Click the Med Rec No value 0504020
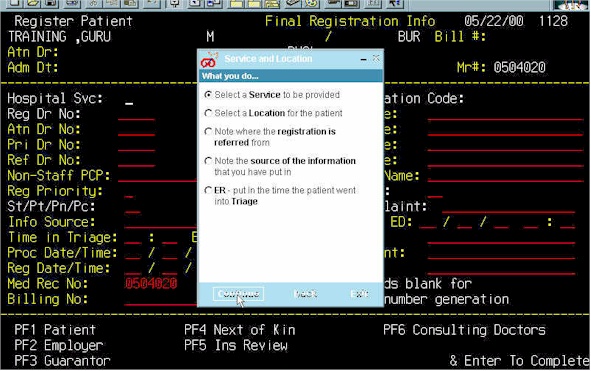 pyautogui.click(x=151, y=284)
